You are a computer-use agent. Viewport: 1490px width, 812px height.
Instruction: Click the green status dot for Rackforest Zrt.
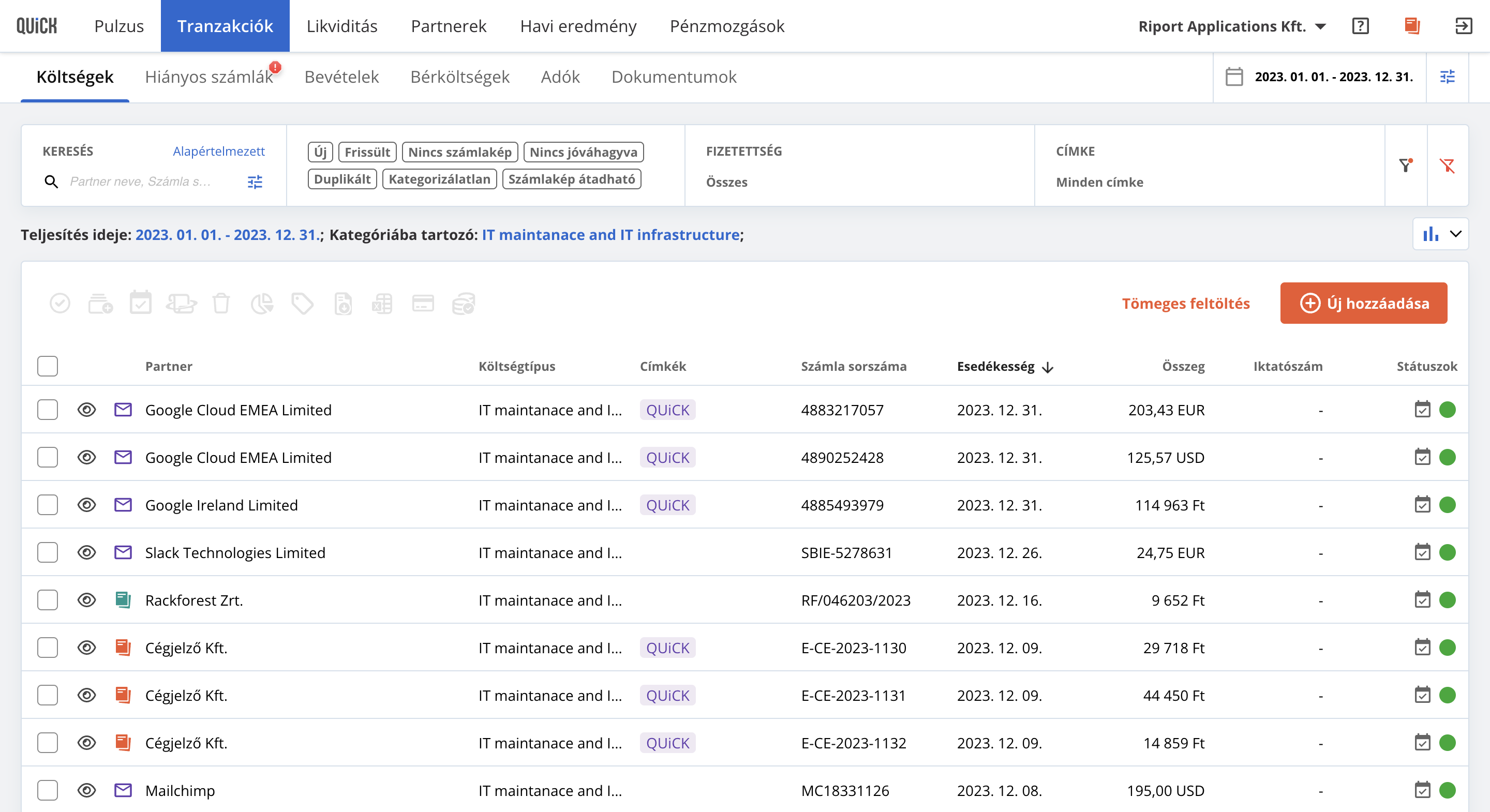(x=1447, y=600)
